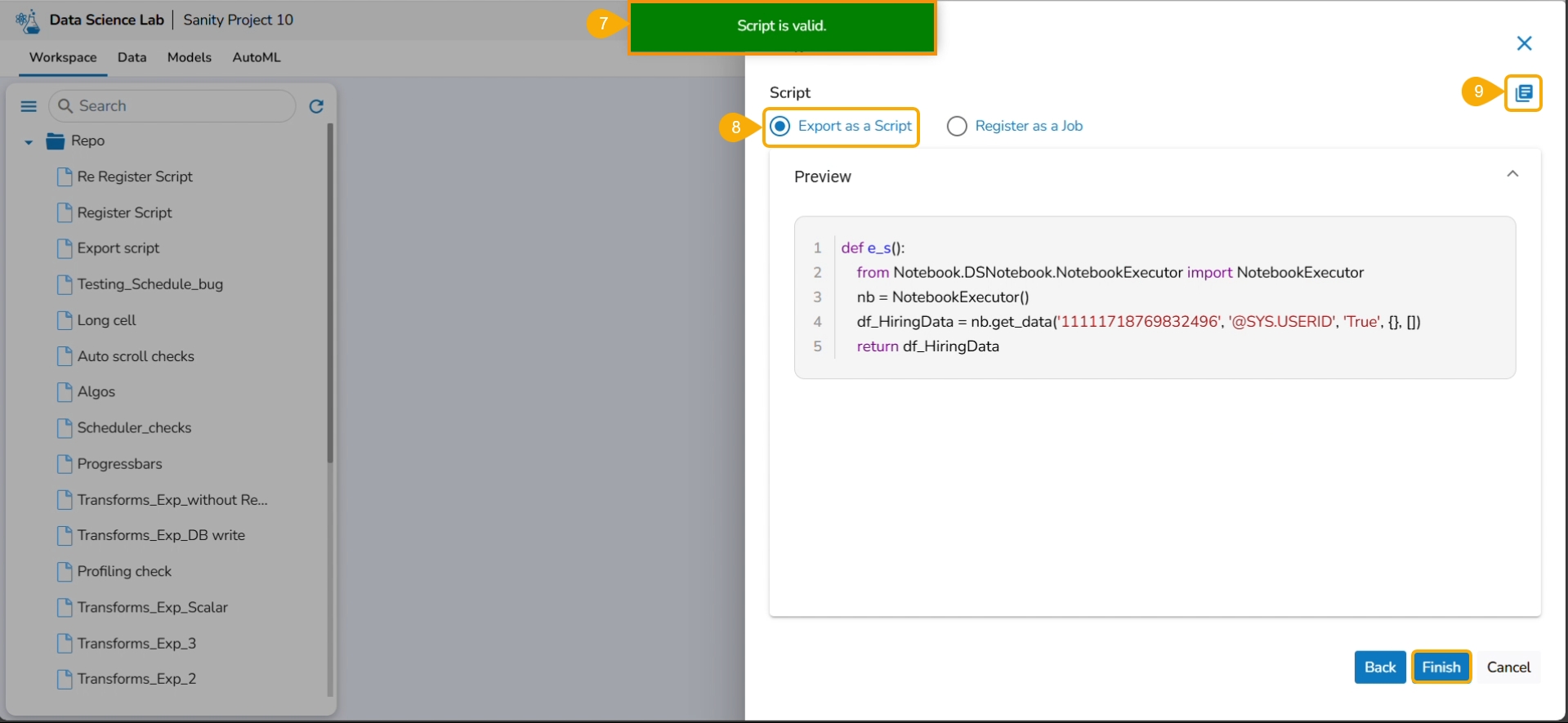Click the copy script icon
Image resolution: width=1568 pixels, height=723 pixels.
(x=1523, y=93)
